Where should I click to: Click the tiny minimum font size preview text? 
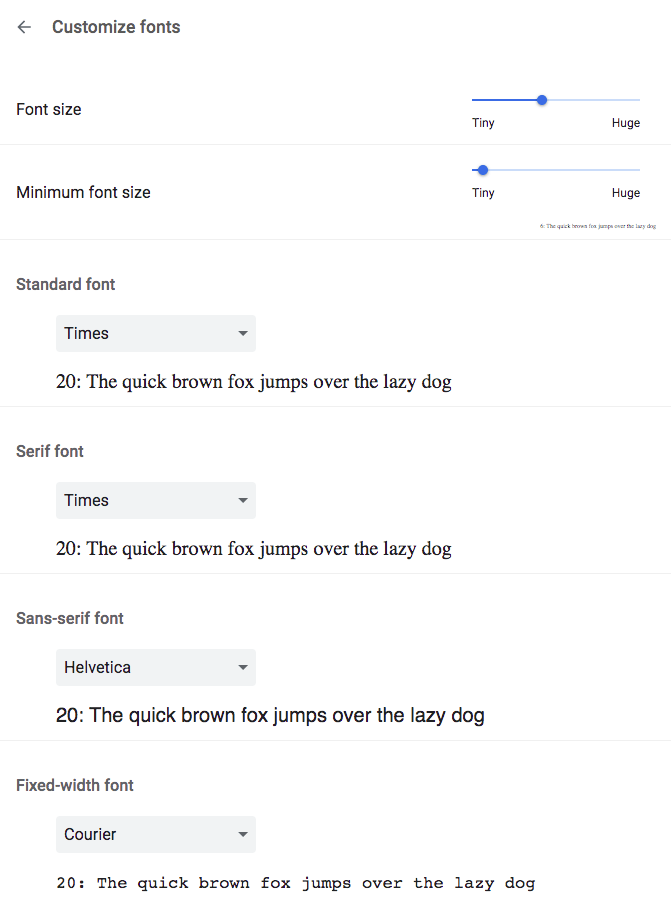click(598, 226)
